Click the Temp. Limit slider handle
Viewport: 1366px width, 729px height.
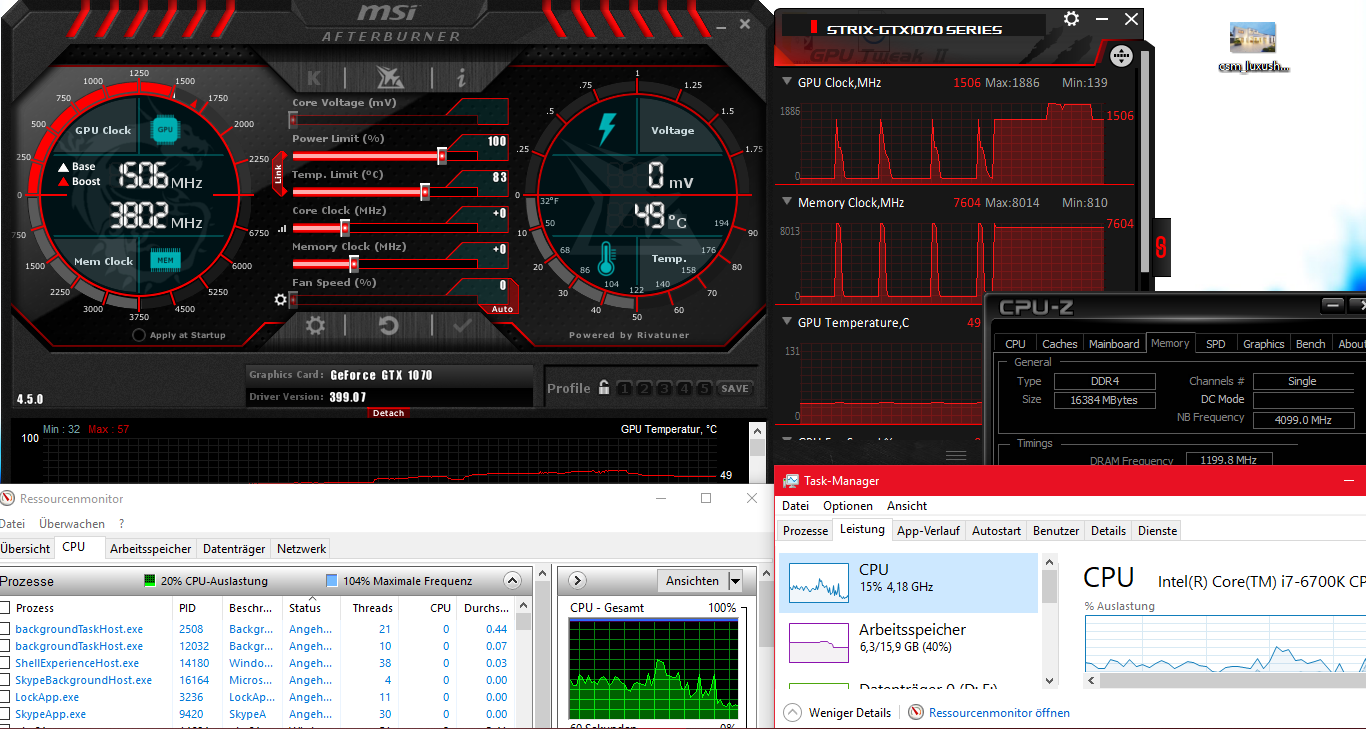pos(425,192)
